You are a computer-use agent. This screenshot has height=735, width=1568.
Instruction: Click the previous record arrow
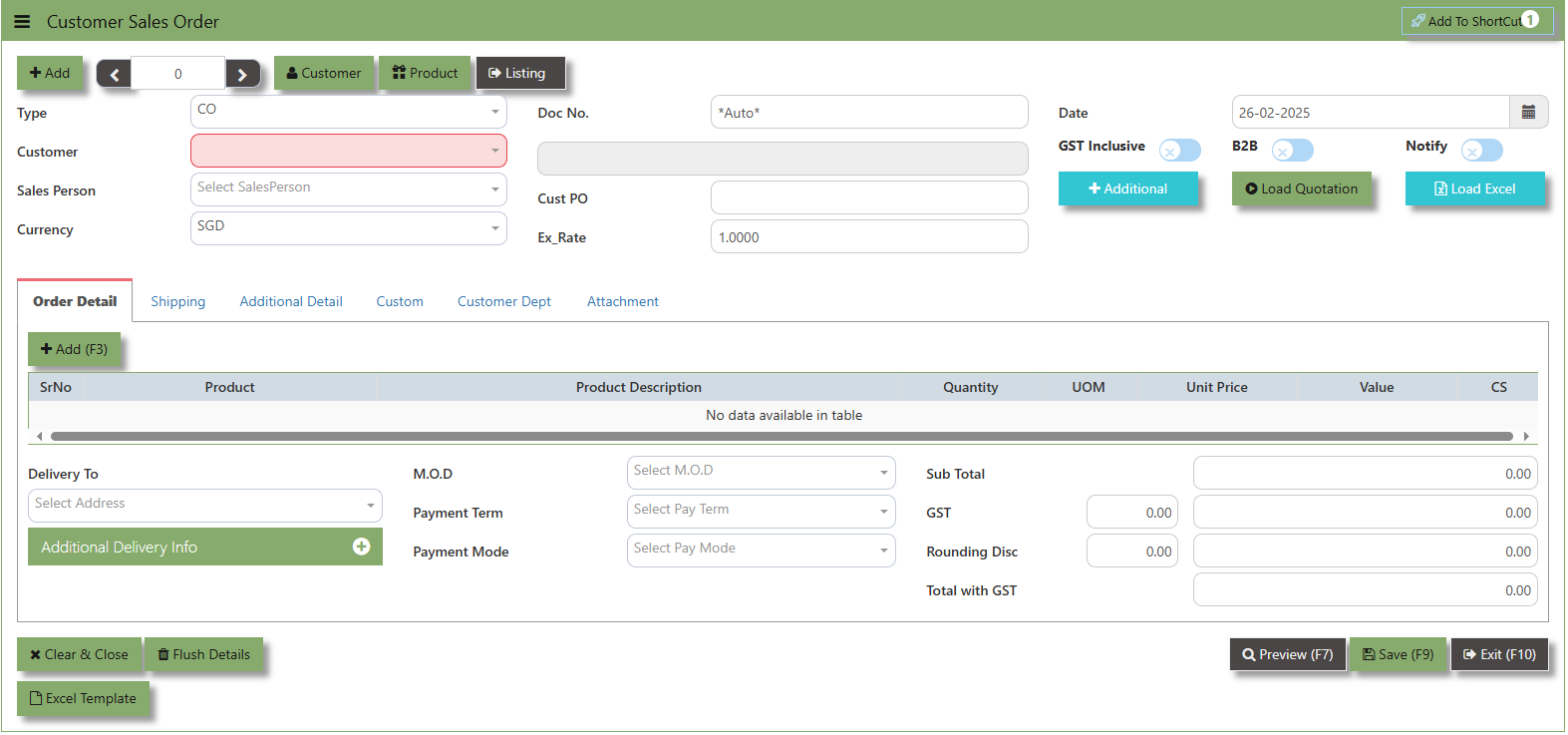114,74
